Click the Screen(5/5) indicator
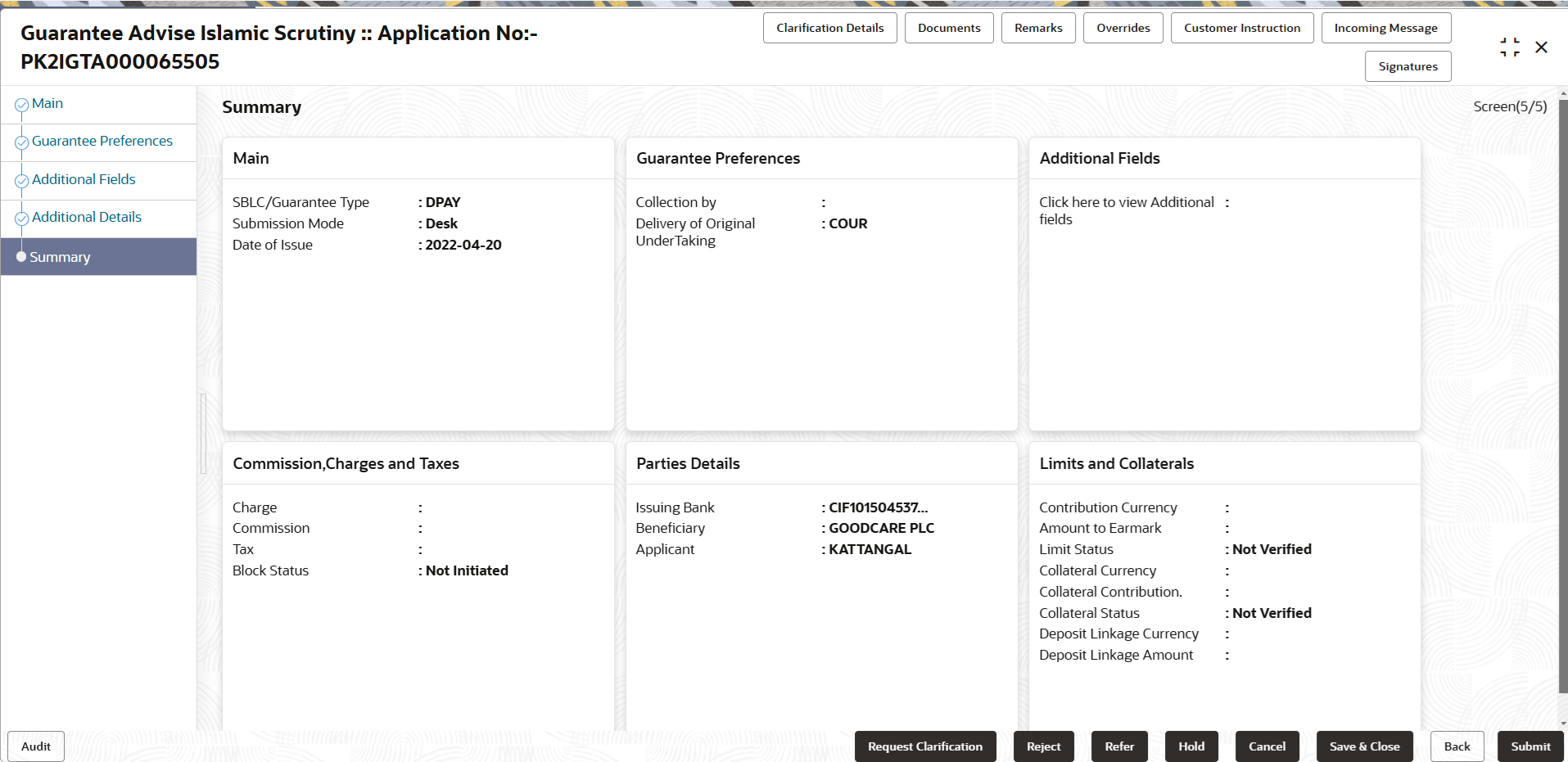 [x=1511, y=106]
